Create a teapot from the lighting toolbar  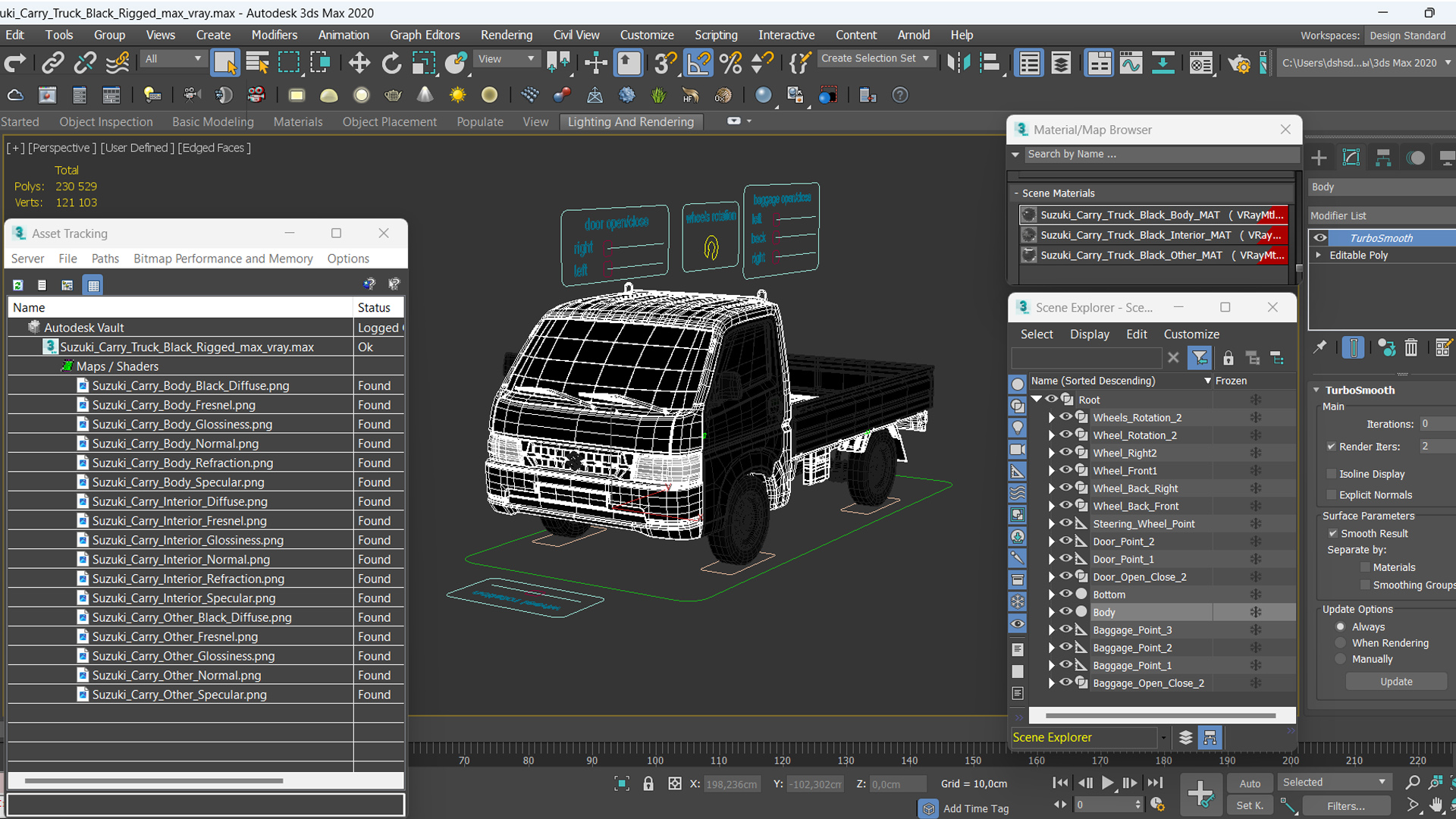click(x=393, y=95)
